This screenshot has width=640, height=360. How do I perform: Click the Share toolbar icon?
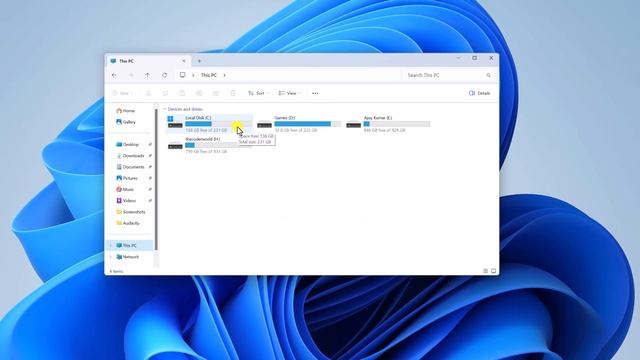pyautogui.click(x=216, y=93)
